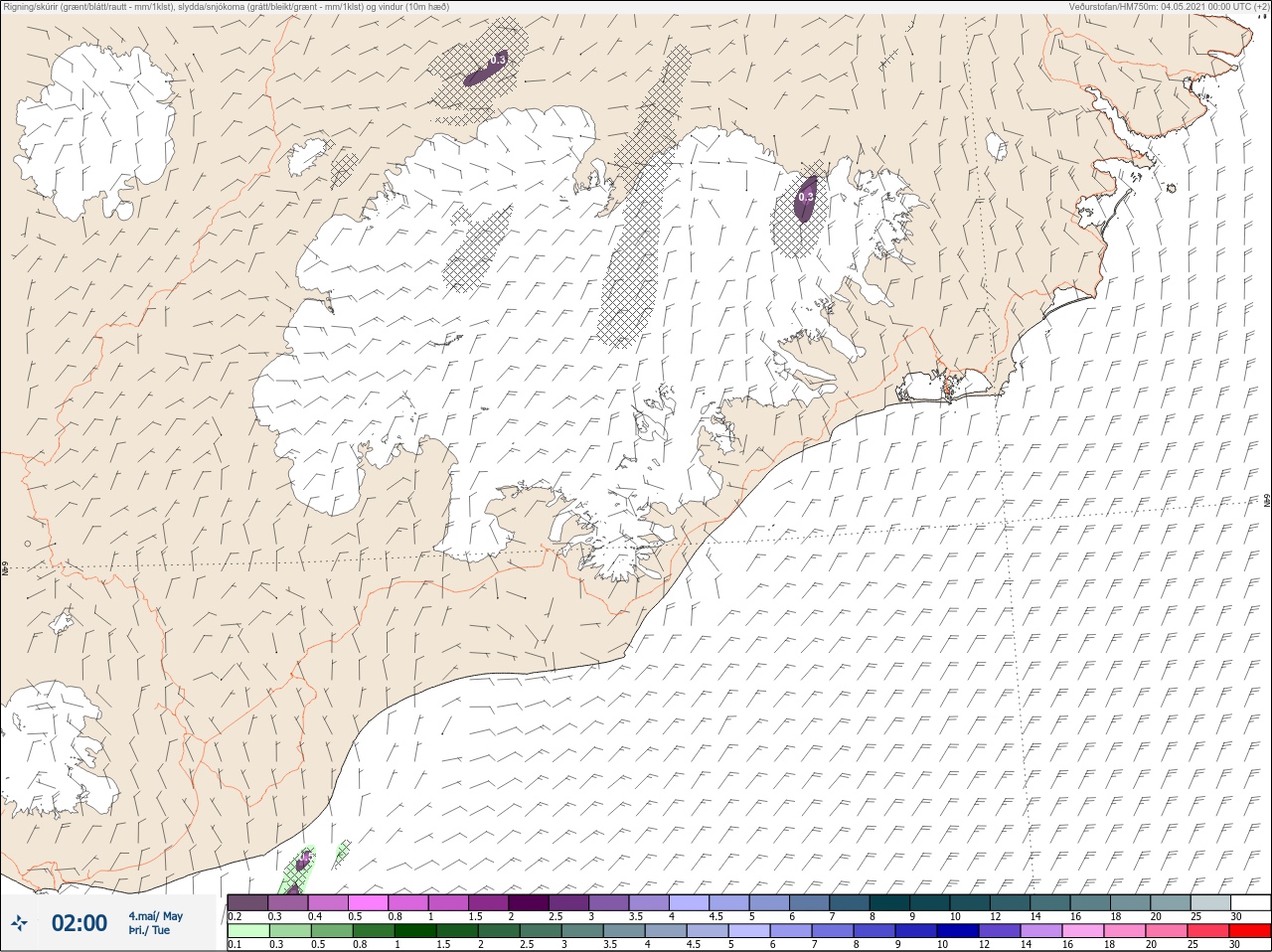Image resolution: width=1272 pixels, height=952 pixels.
Task: Select the top-row legend swatch starting at 0.2
Action: [x=247, y=902]
